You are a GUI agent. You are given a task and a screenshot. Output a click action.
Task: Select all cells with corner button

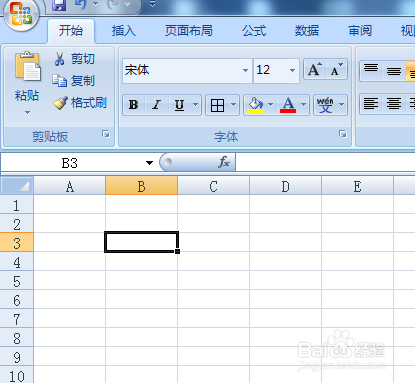click(17, 186)
